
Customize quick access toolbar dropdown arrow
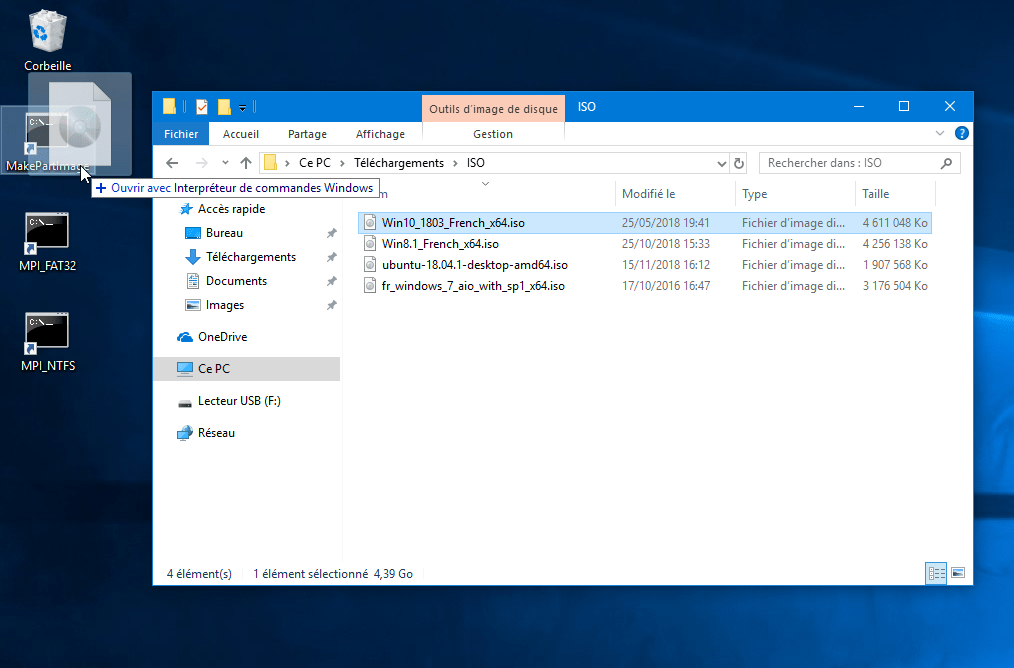coord(243,107)
